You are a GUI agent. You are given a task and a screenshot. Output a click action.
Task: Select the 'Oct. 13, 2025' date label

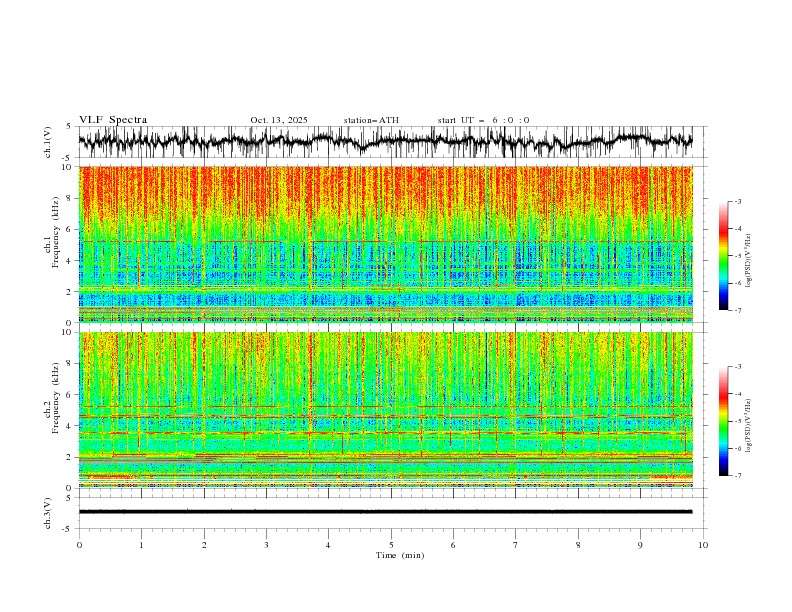(279, 120)
